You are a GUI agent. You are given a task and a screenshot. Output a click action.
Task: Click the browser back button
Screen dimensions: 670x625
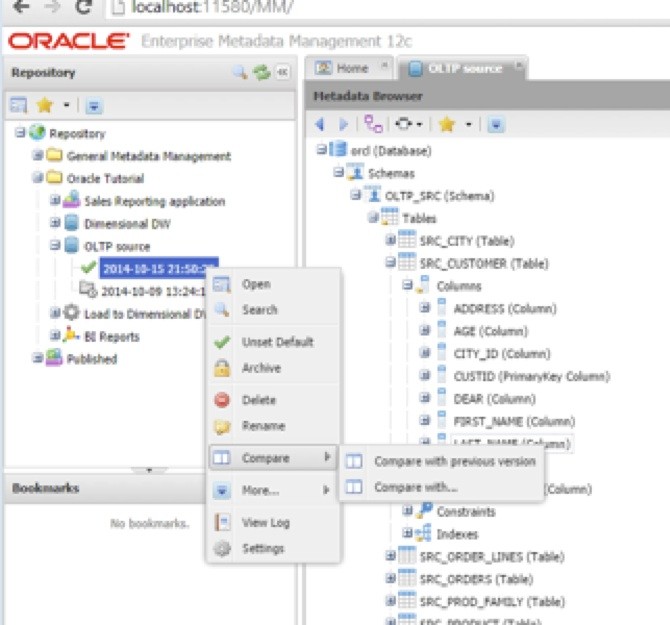point(21,6)
